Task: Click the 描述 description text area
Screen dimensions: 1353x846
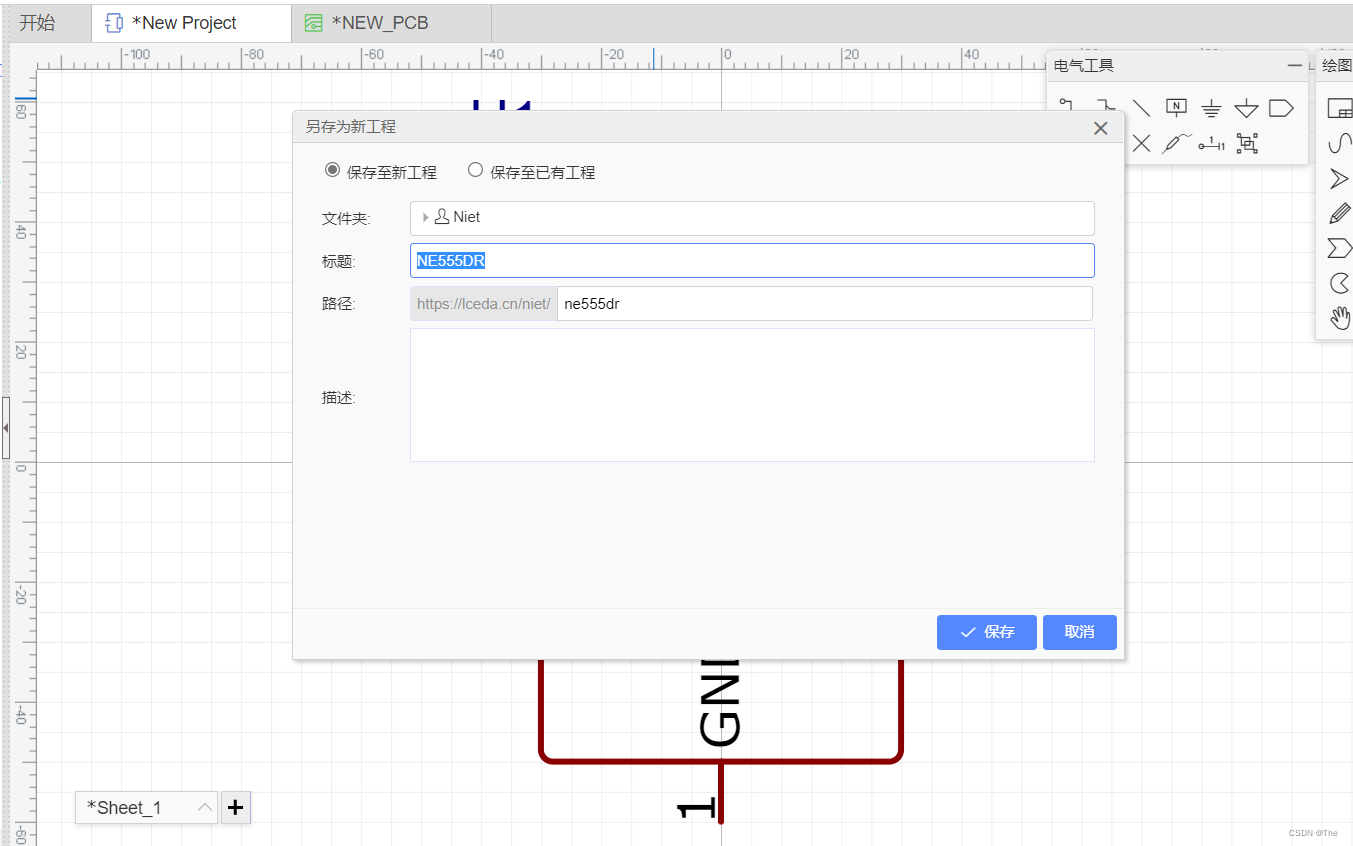Action: pyautogui.click(x=752, y=395)
